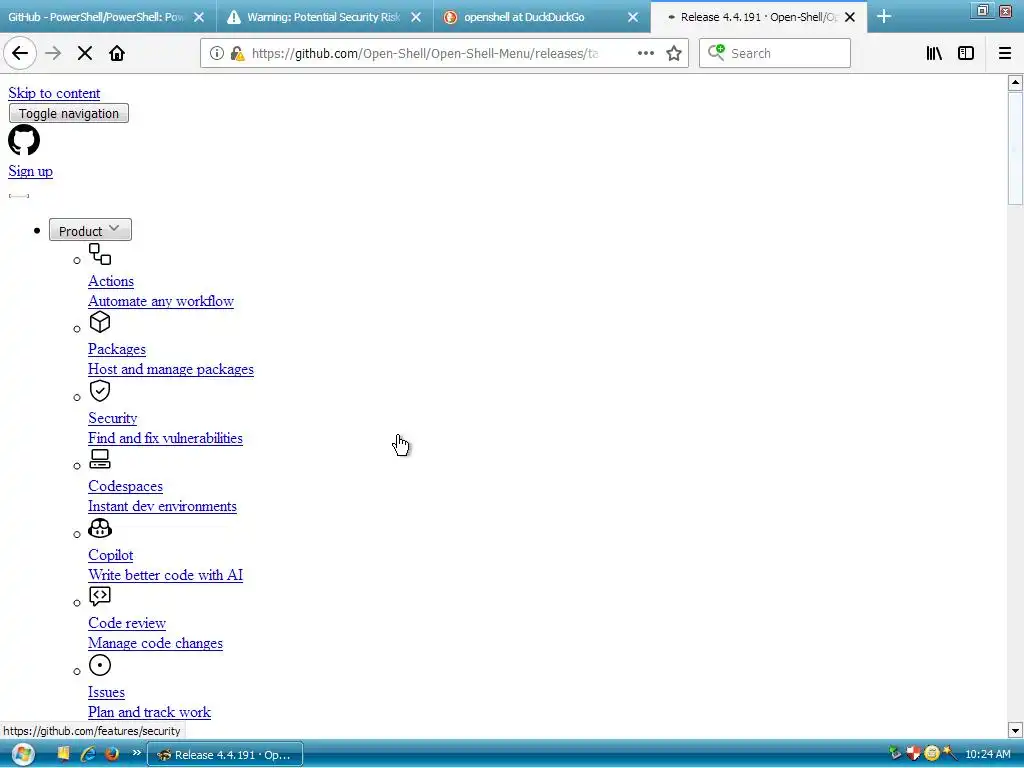Open Find and fix vulnerabilities link

(x=165, y=438)
